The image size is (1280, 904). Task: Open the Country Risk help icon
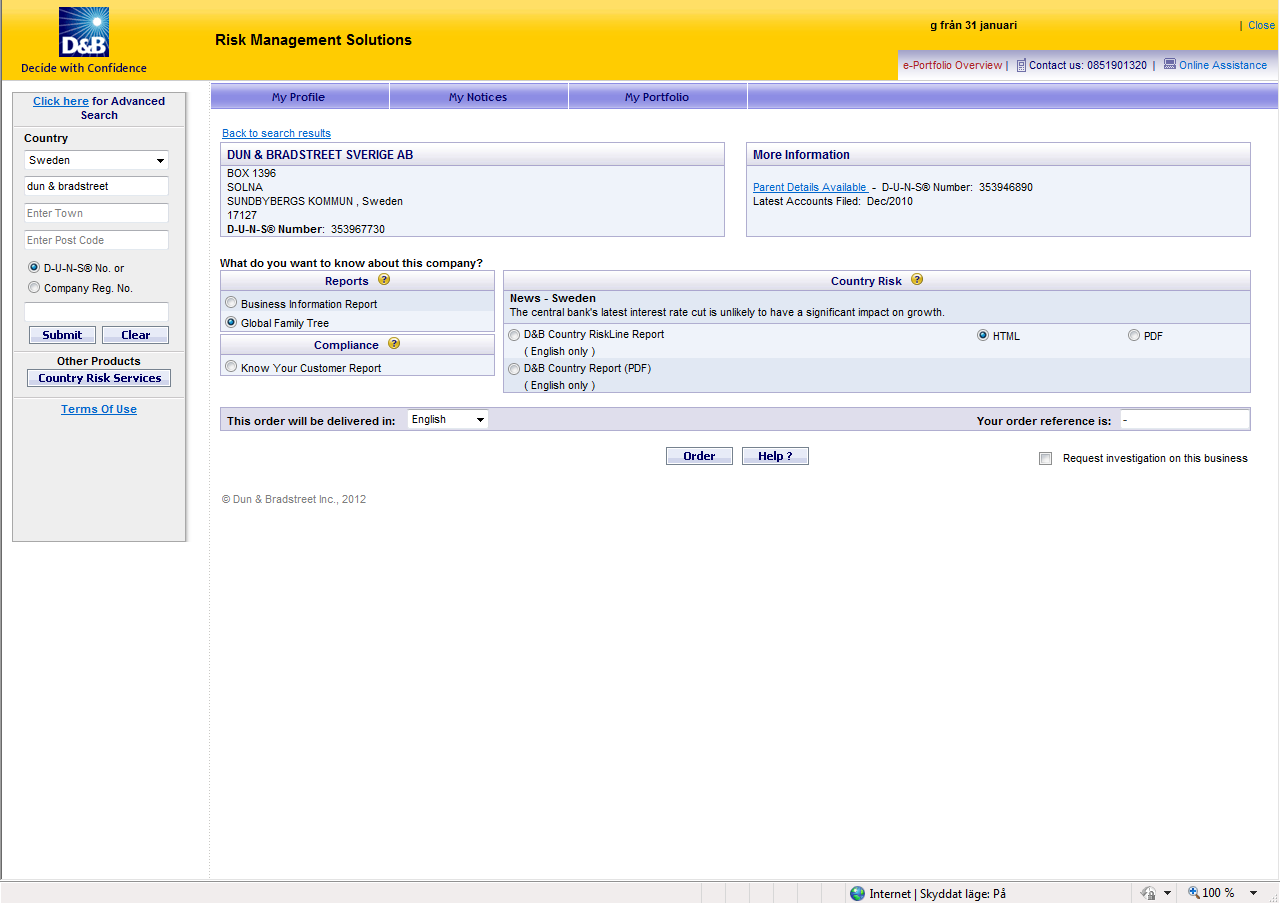point(917,281)
